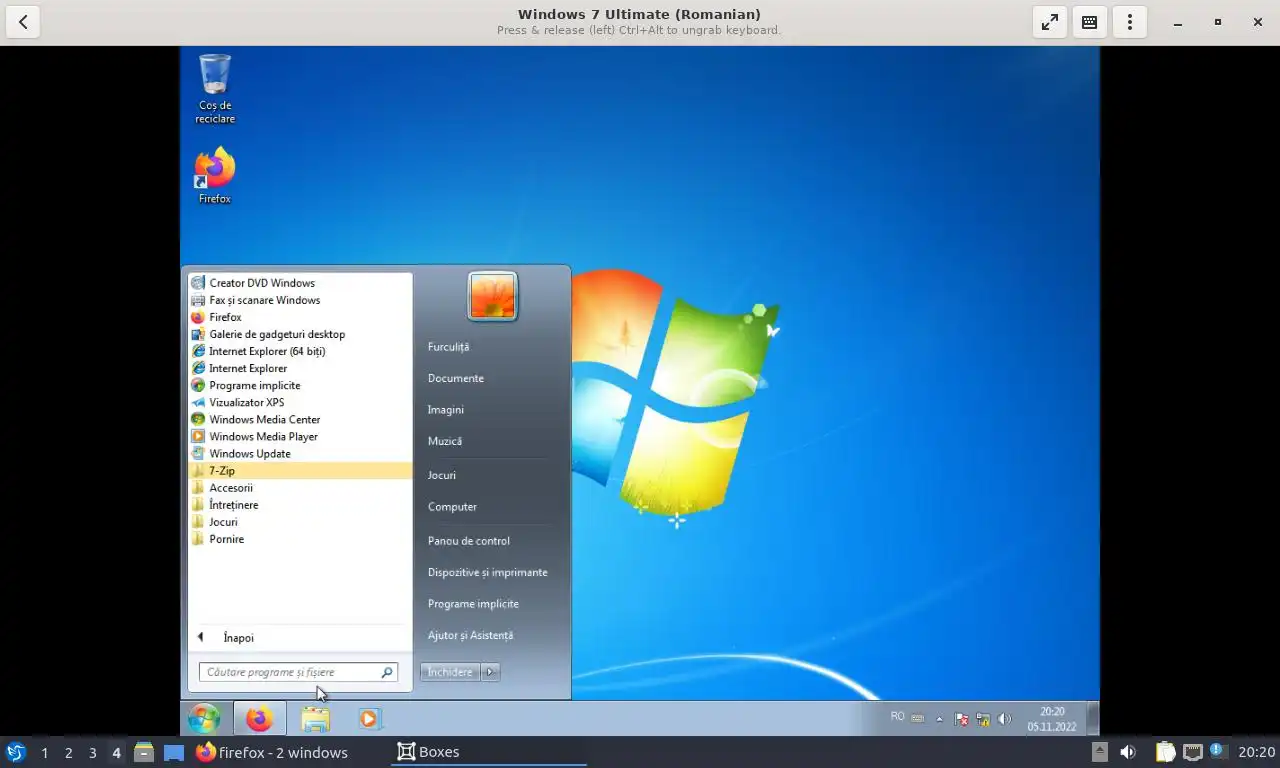Expand the 7-Zip folder
Screen dimensions: 1280x768
[x=300, y=470]
